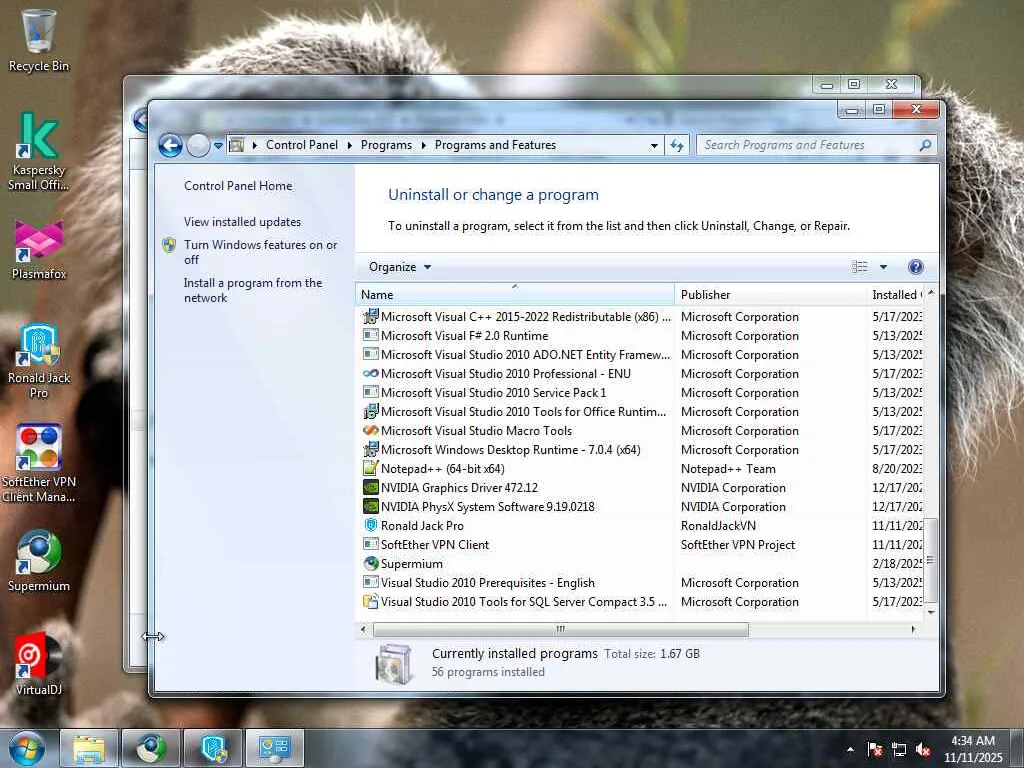The height and width of the screenshot is (768, 1024).
Task: Launch Kaspersky Small Office desktop shortcut
Action: (x=39, y=152)
